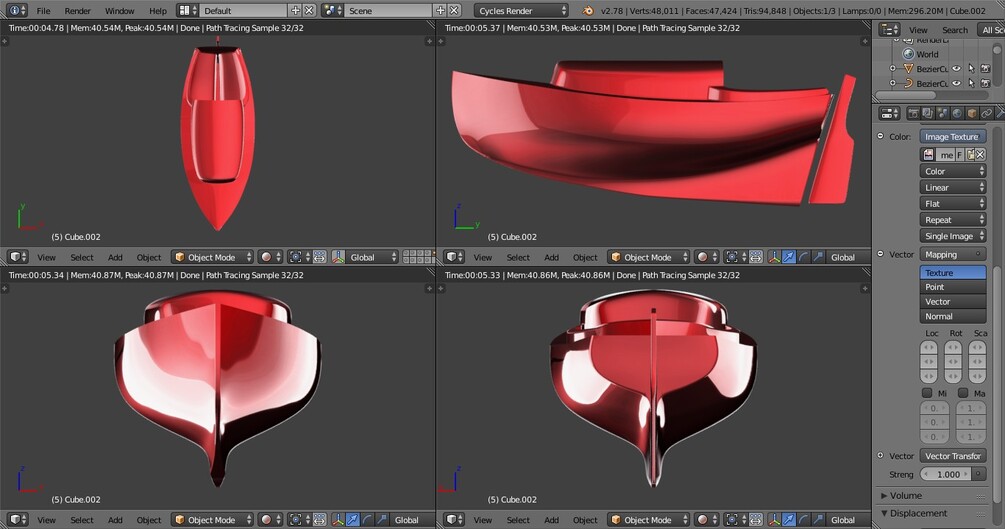Open the Object properties cube tab
The height and width of the screenshot is (529, 1005).
tap(972, 113)
